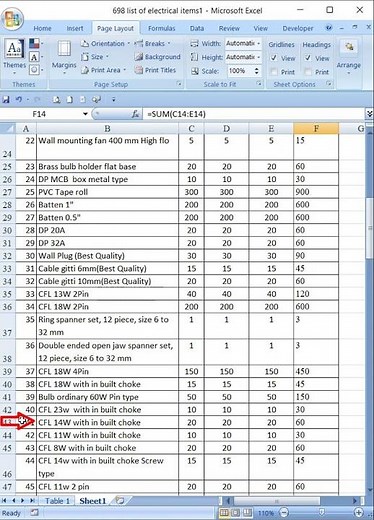Image resolution: width=374 pixels, height=520 pixels.
Task: Select column B header
Action: pos(107,129)
